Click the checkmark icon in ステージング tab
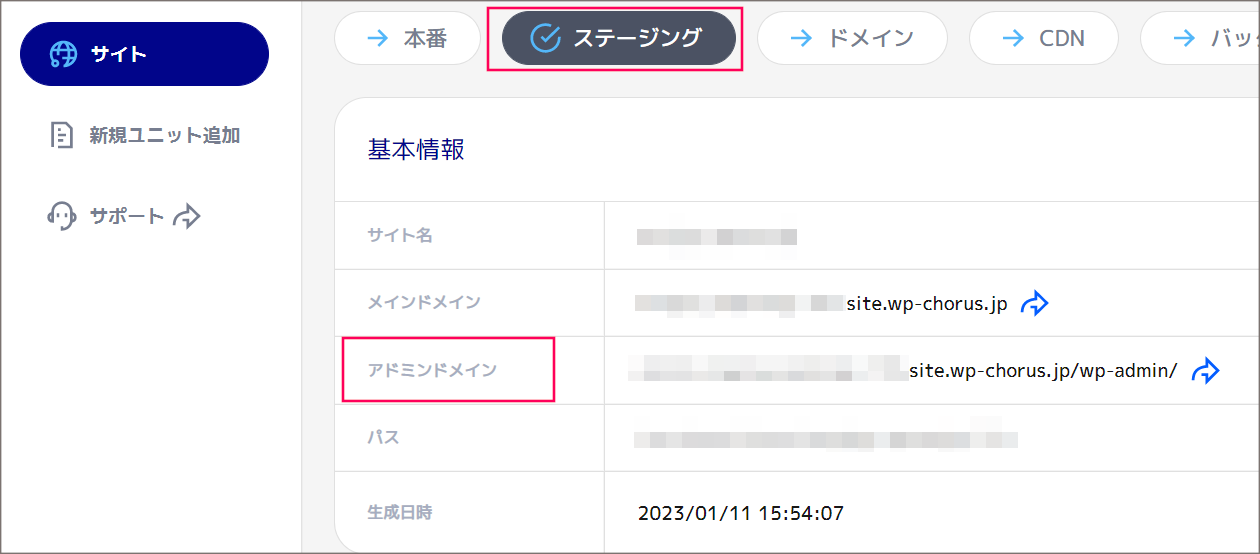The image size is (1260, 554). point(545,38)
